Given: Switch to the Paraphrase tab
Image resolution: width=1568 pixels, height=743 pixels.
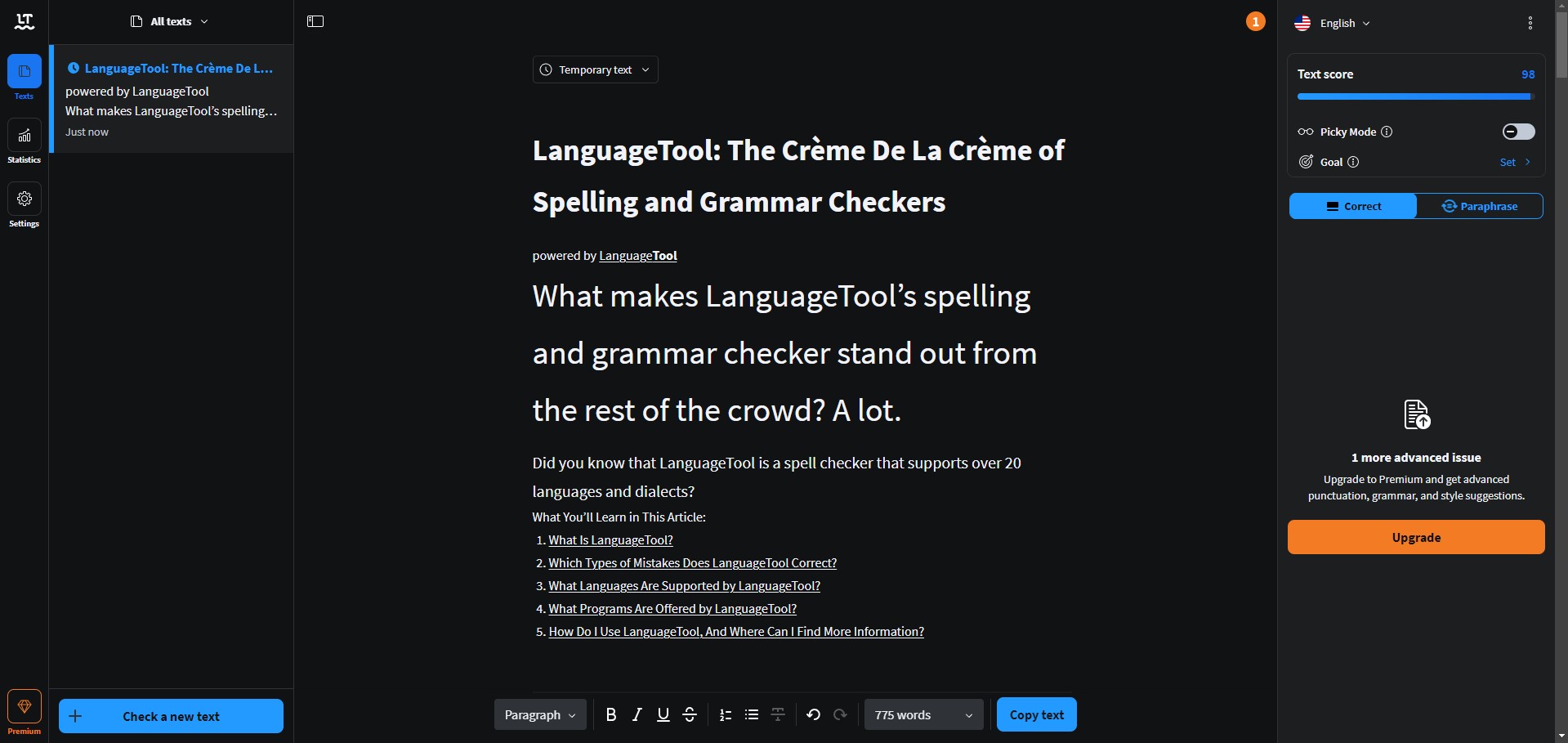Looking at the screenshot, I should point(1480,206).
